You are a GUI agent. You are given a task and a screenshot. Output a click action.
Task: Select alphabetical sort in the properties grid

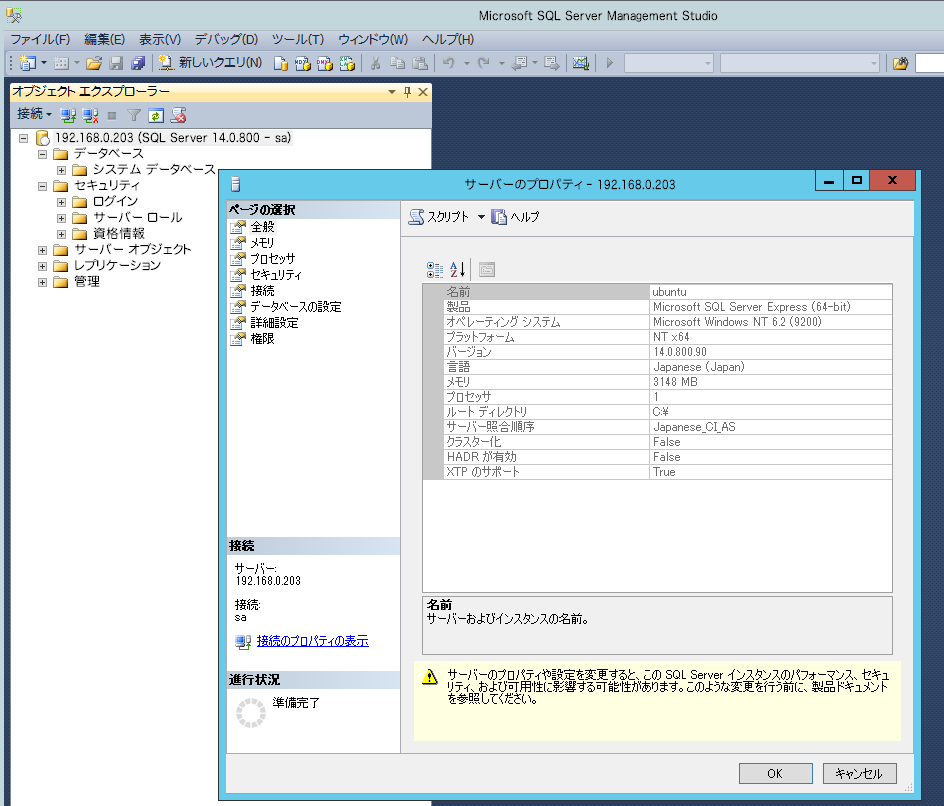click(458, 269)
